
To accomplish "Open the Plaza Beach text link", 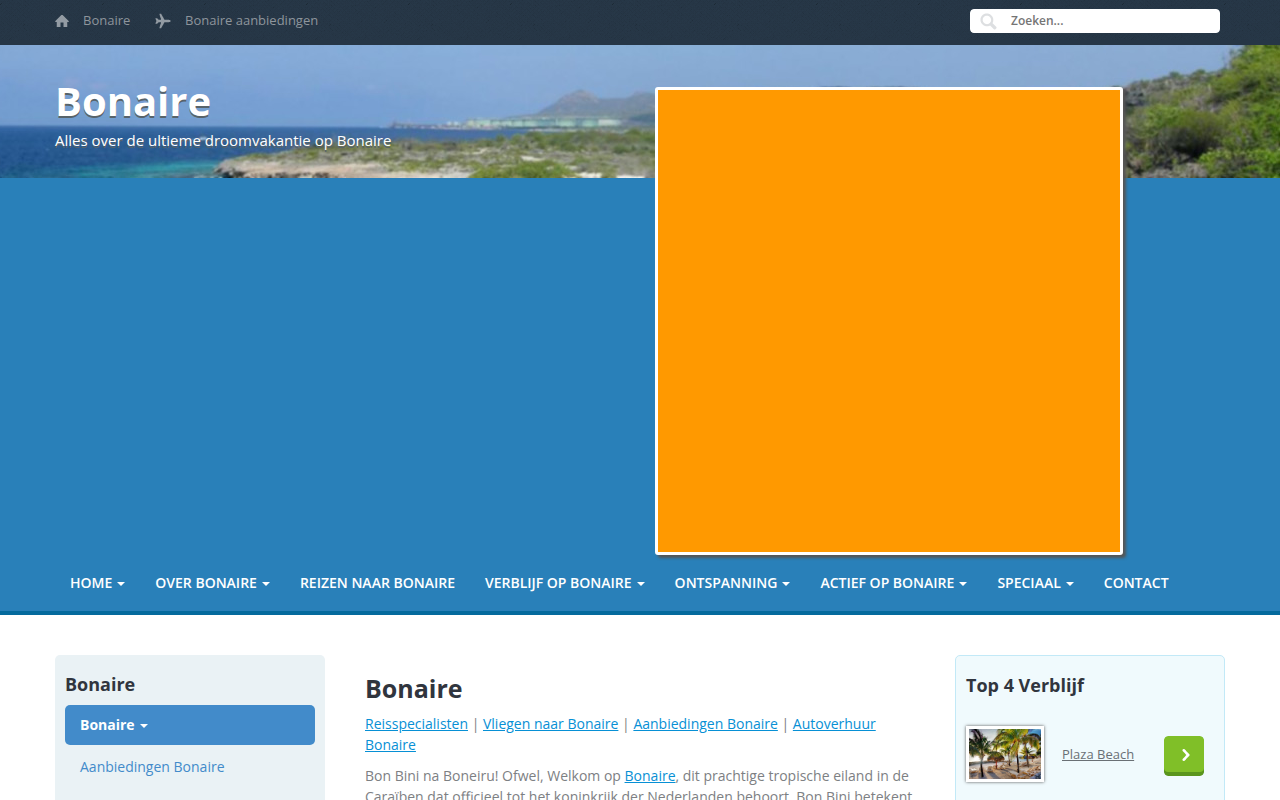I will point(1098,755).
